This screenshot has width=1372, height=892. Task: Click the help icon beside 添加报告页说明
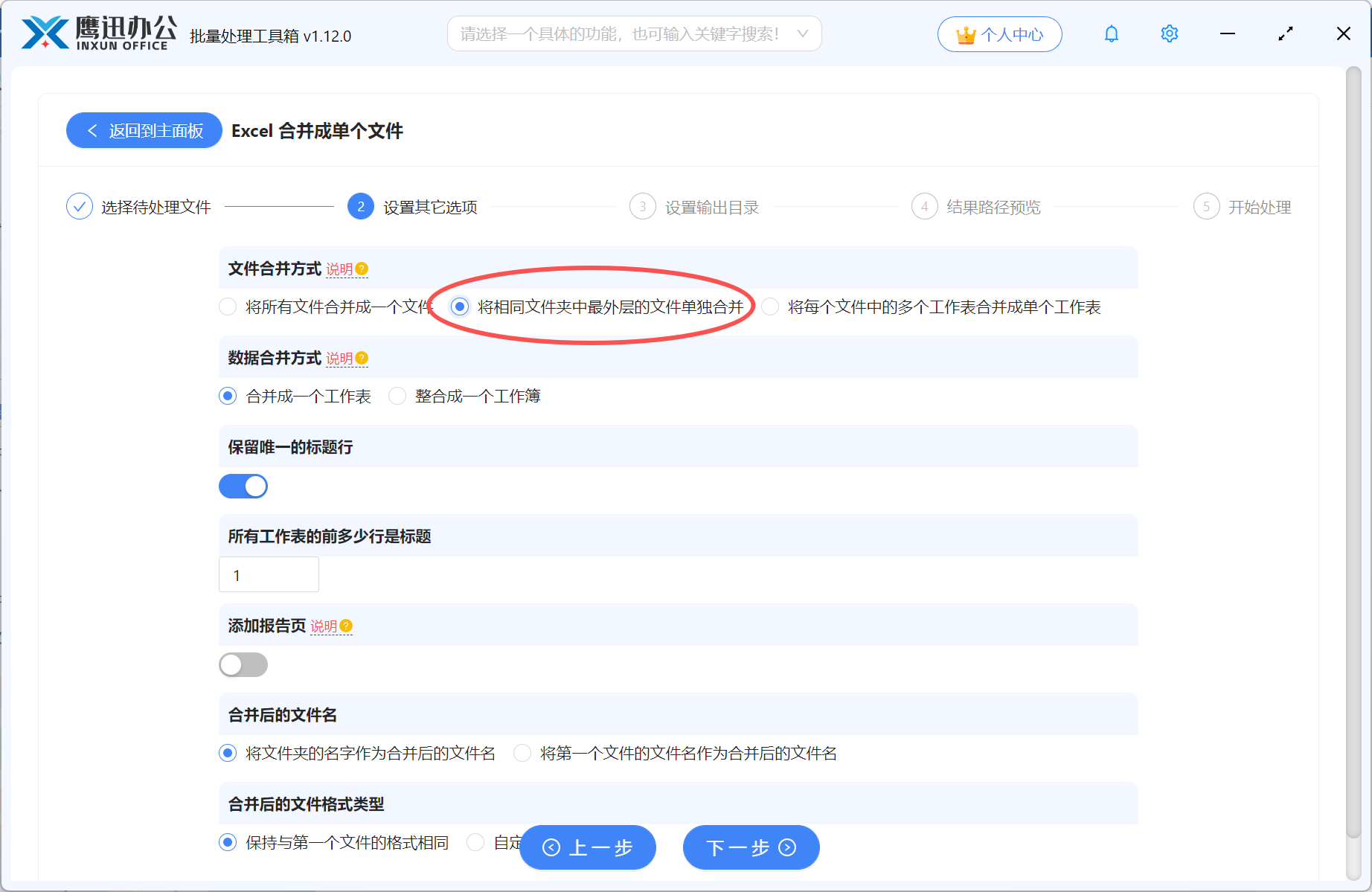346,626
